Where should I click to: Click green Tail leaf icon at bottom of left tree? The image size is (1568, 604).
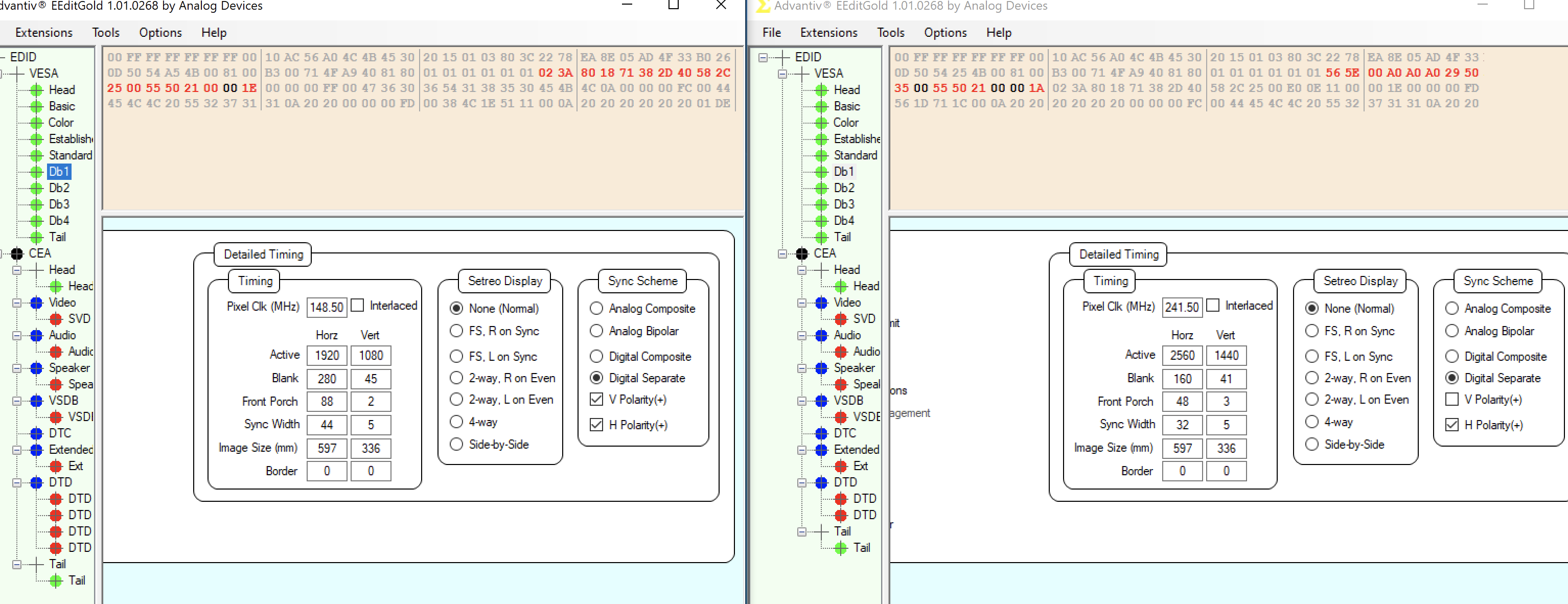click(56, 581)
